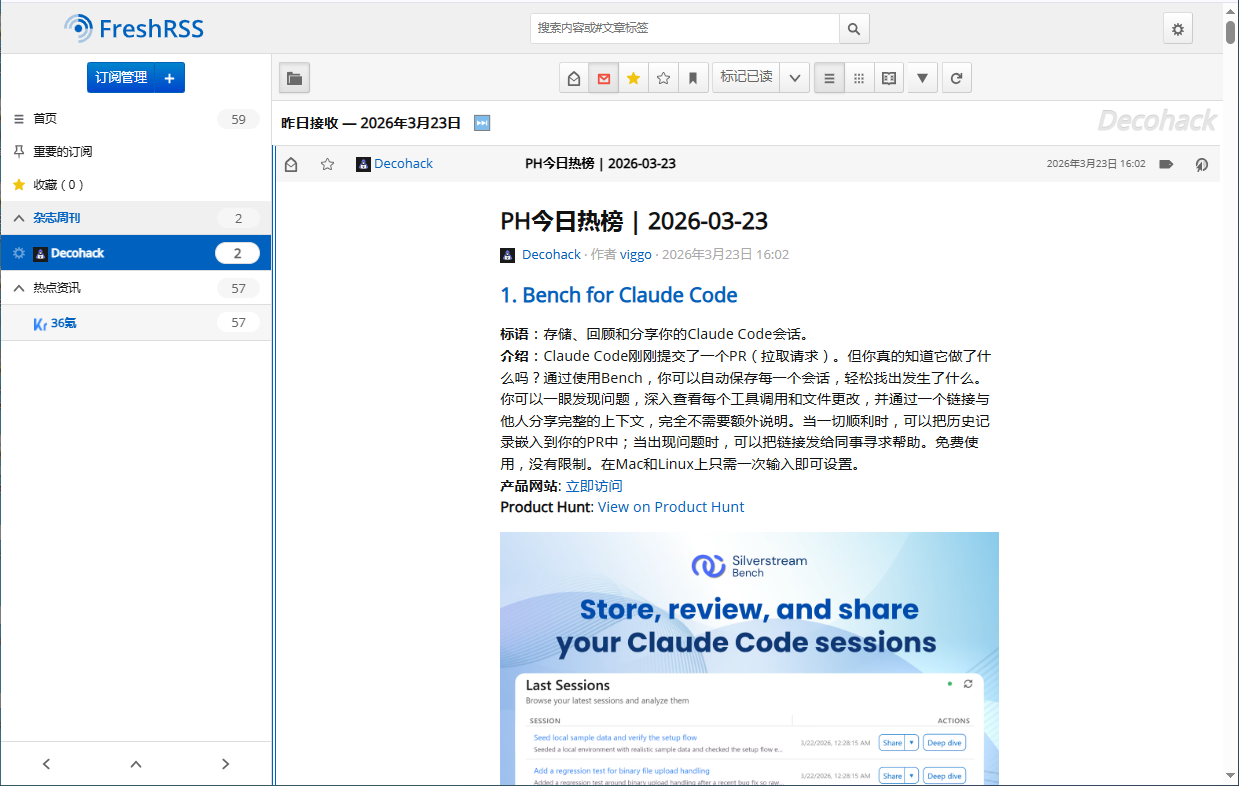Switch to reader view layout
The height and width of the screenshot is (786, 1239).
coord(887,78)
